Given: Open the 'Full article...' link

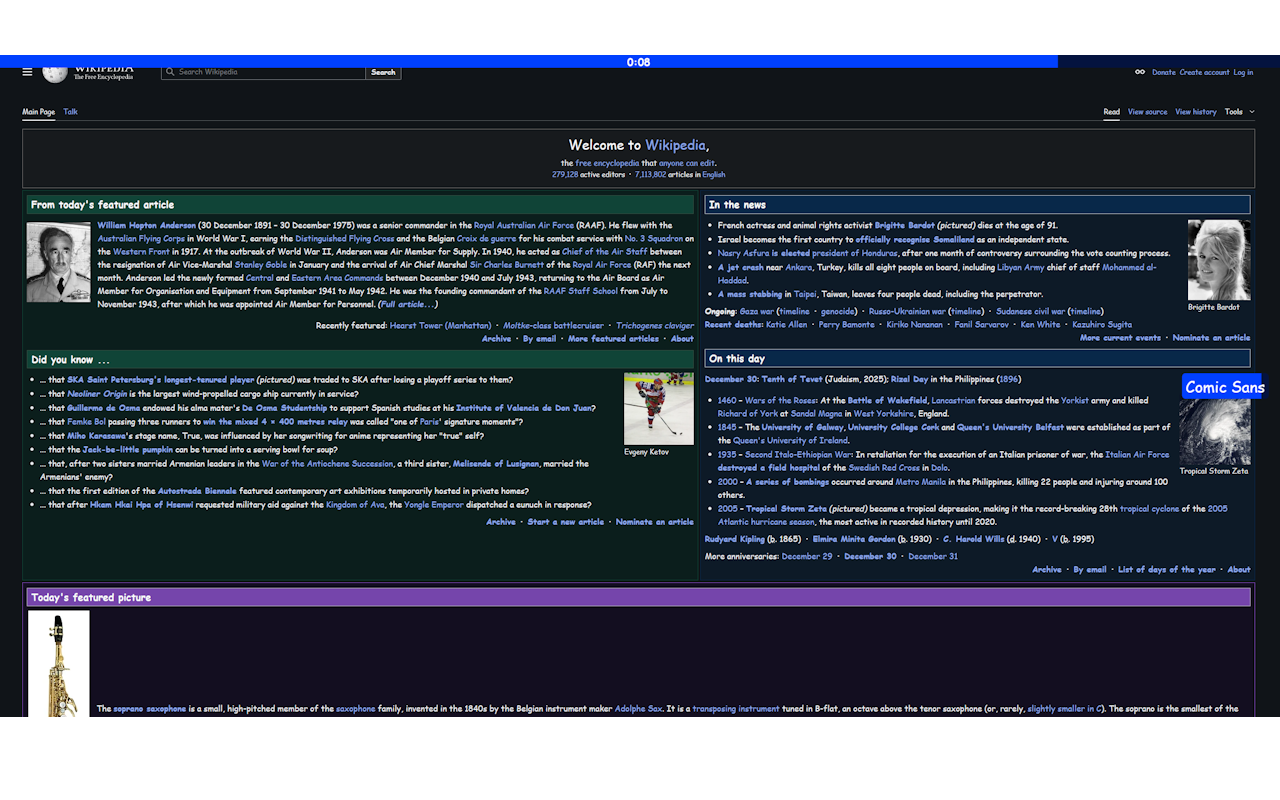Looking at the screenshot, I should (x=408, y=304).
